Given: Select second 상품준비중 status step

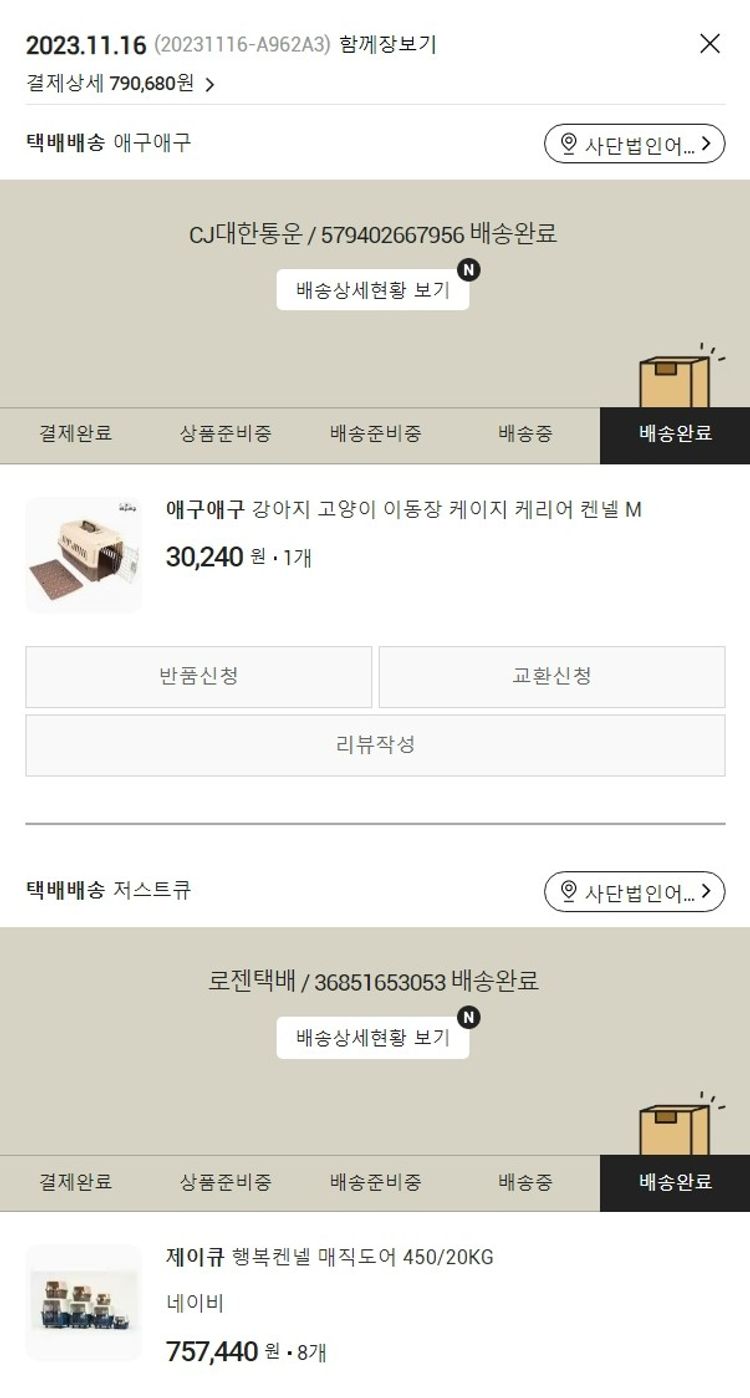Looking at the screenshot, I should (x=225, y=1182).
